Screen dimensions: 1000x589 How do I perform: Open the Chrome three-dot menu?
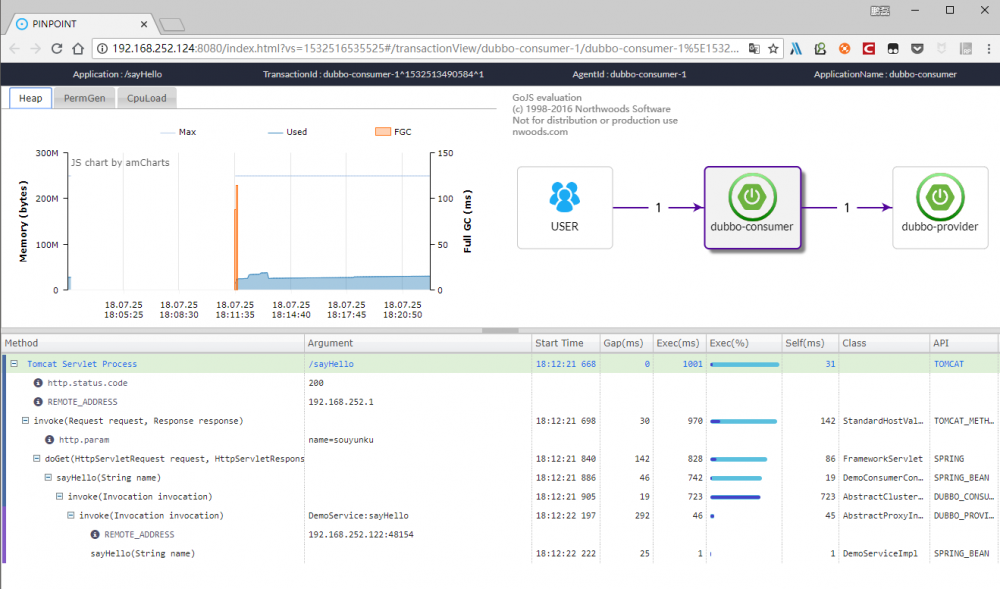tap(989, 48)
